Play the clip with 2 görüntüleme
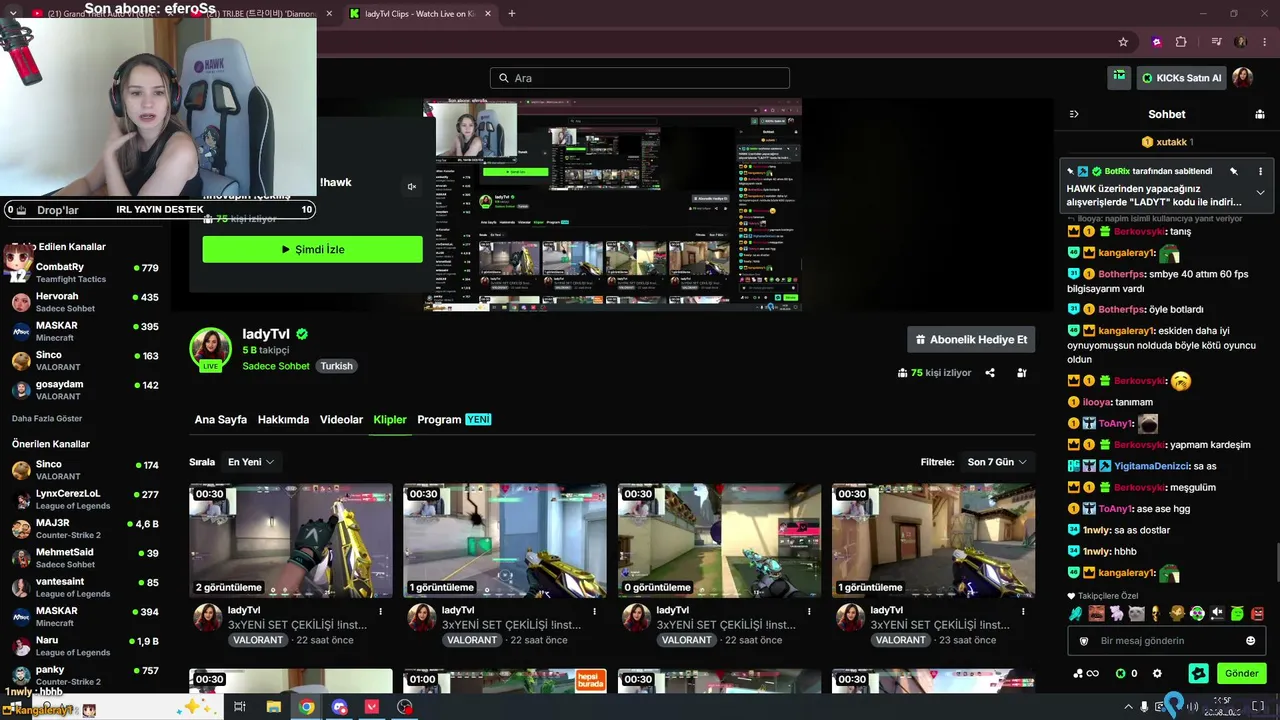This screenshot has height=720, width=1280. (291, 541)
